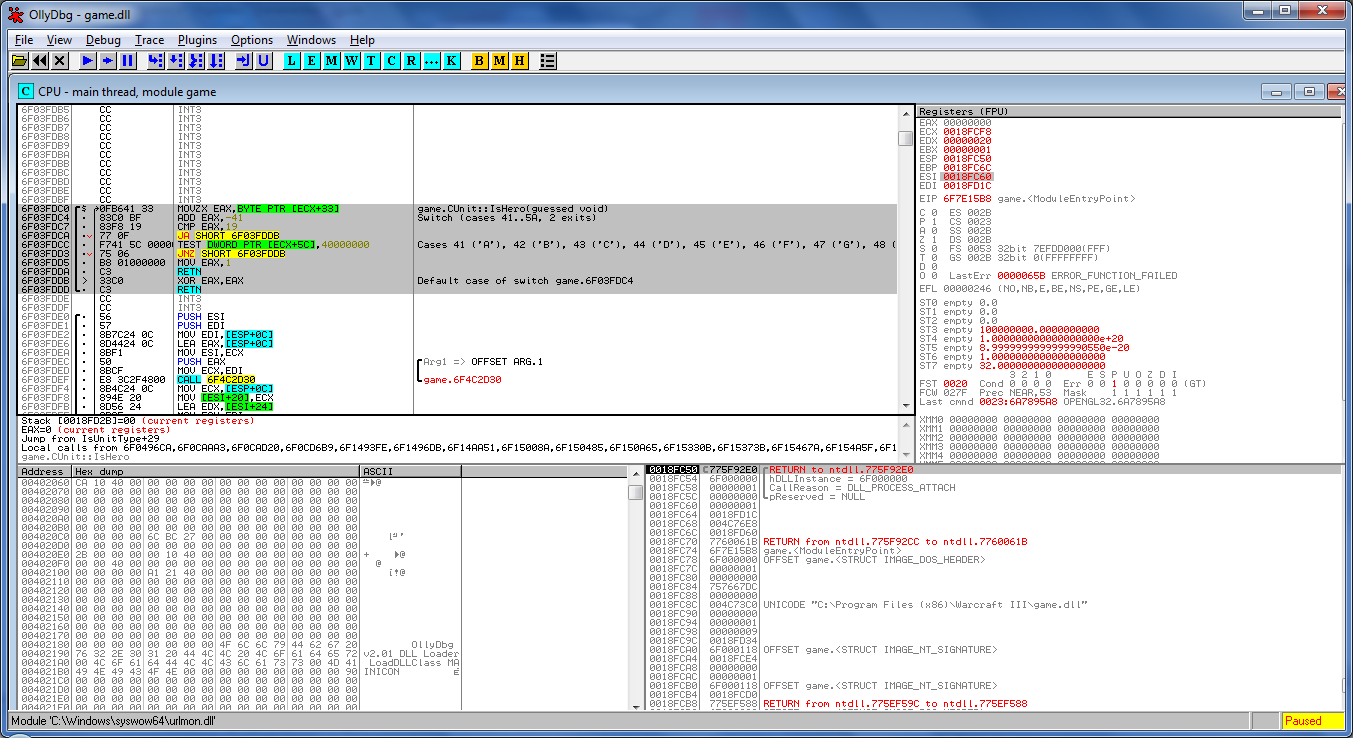This screenshot has width=1353, height=738.
Task: Restart the debugged program (rewind icon)
Action: tap(39, 61)
